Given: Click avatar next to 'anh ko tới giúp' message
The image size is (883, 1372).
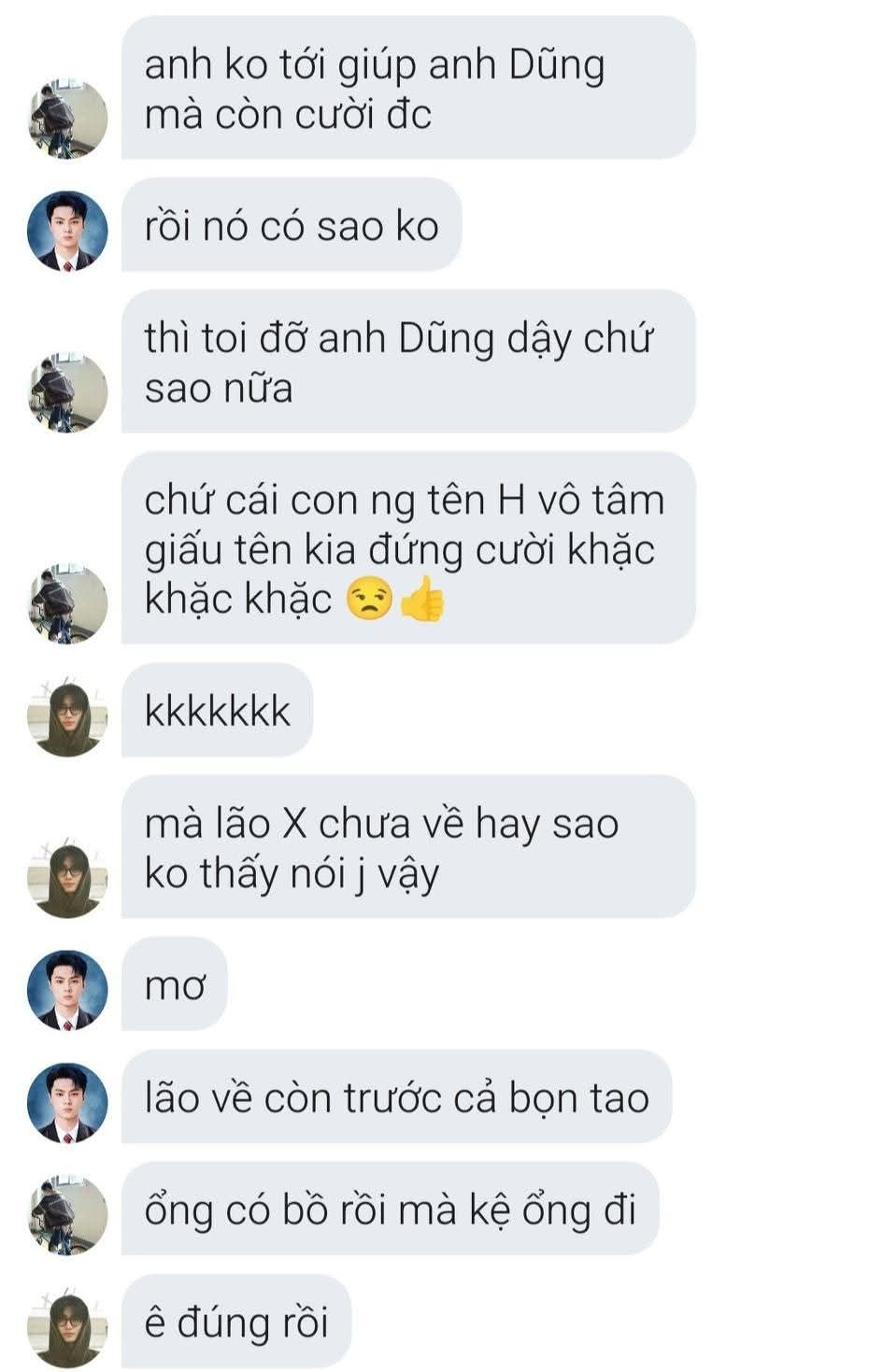Looking at the screenshot, I should 67,119.
